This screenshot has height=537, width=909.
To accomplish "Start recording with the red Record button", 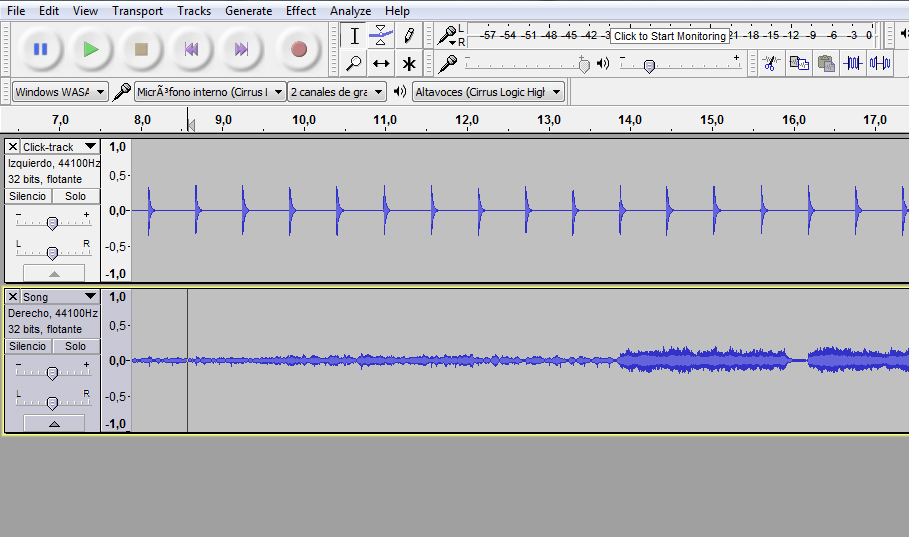I will [299, 49].
